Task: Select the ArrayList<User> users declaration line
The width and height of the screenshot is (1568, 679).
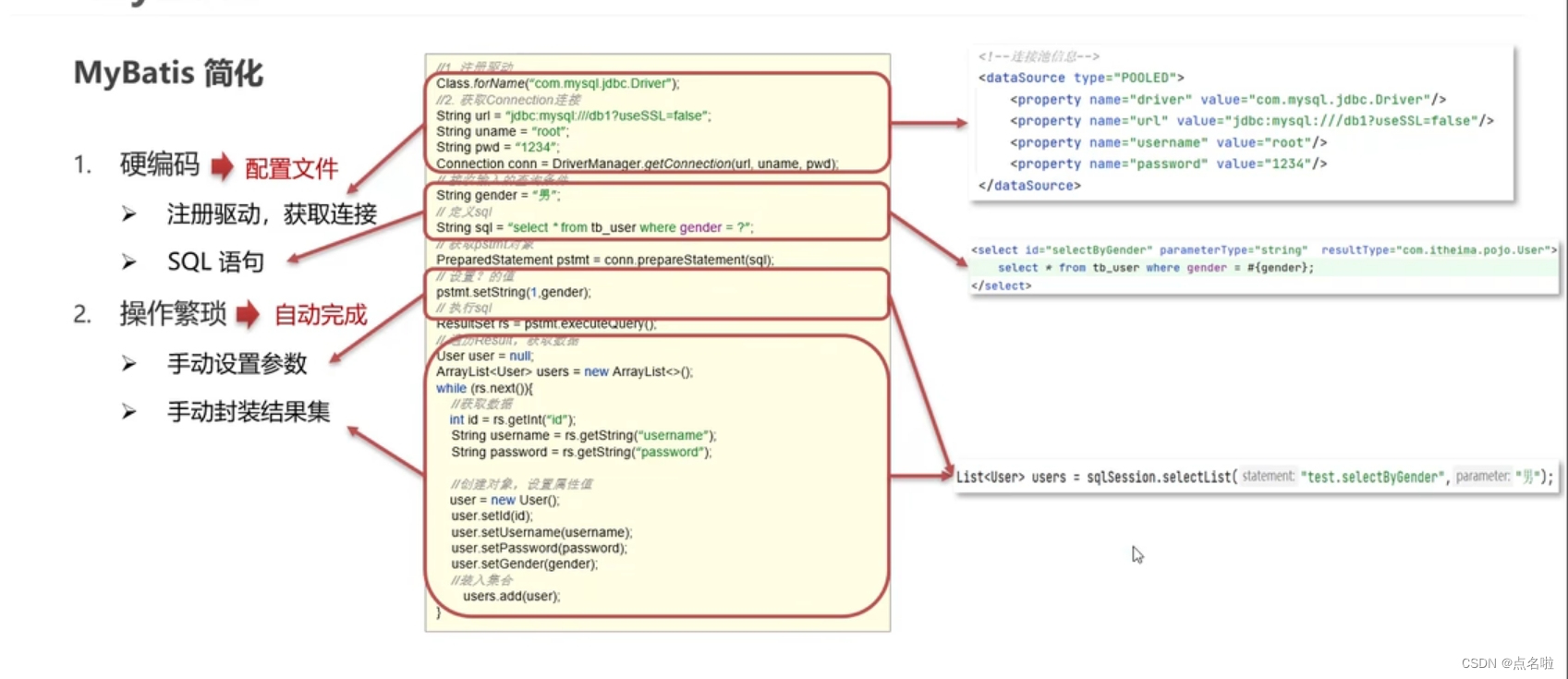Action: pyautogui.click(x=564, y=371)
